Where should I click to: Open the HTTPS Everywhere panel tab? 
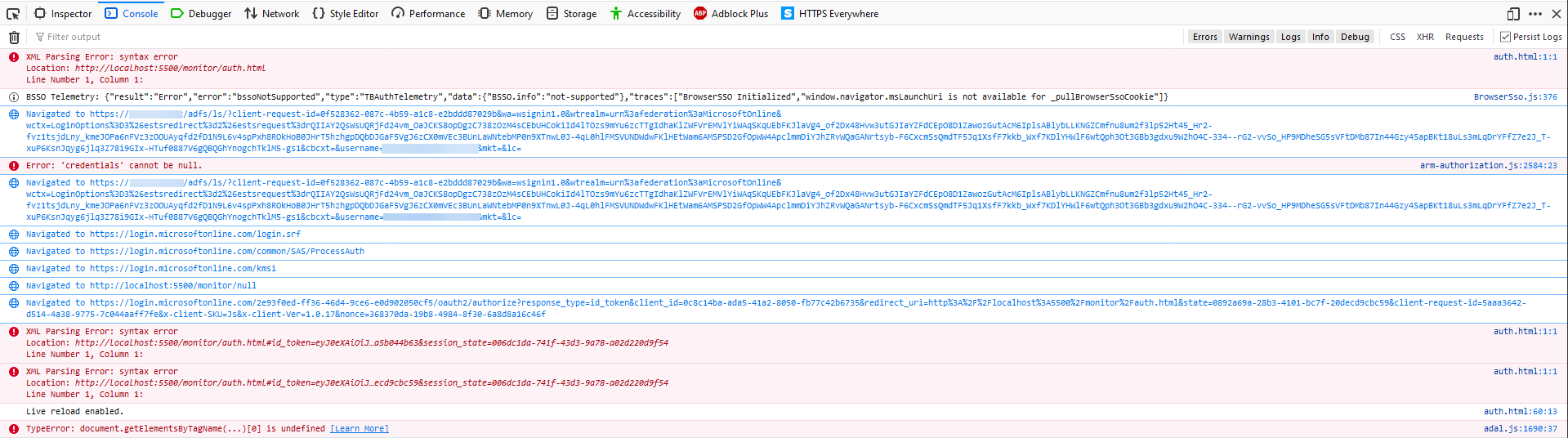[x=830, y=13]
